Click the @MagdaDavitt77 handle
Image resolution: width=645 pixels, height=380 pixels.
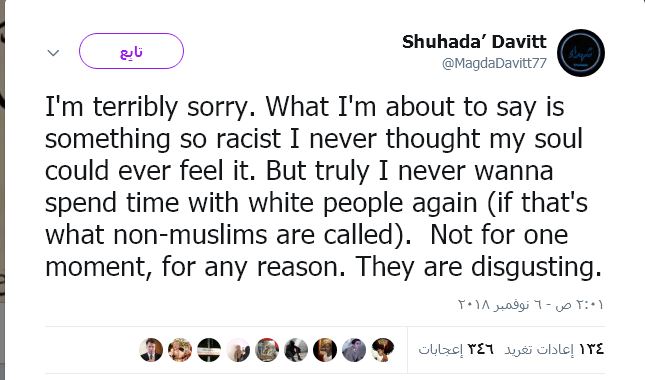coord(494,63)
